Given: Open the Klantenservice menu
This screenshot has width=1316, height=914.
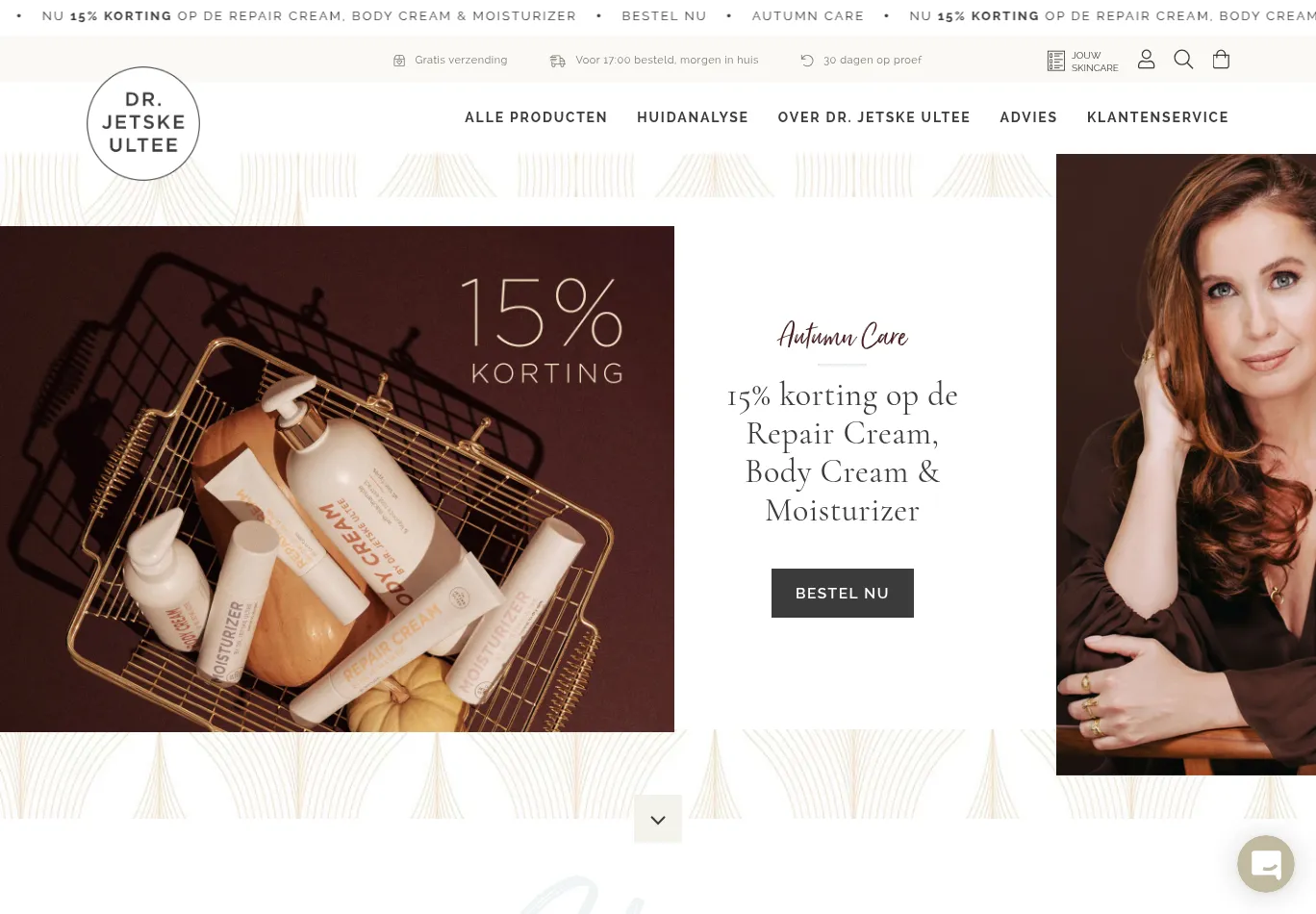Looking at the screenshot, I should pyautogui.click(x=1157, y=117).
